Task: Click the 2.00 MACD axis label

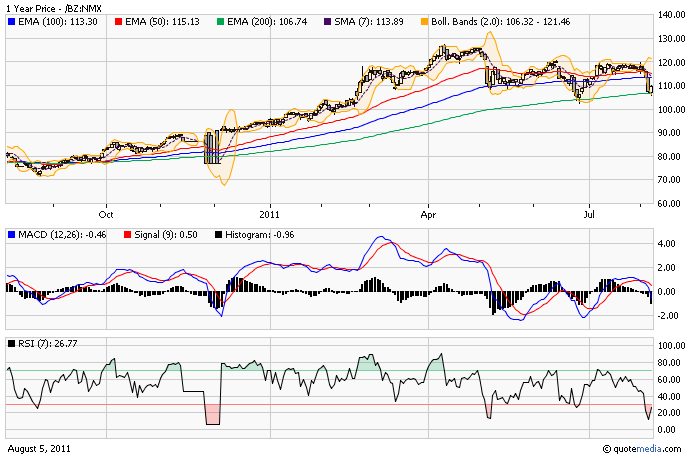Action: coord(666,267)
